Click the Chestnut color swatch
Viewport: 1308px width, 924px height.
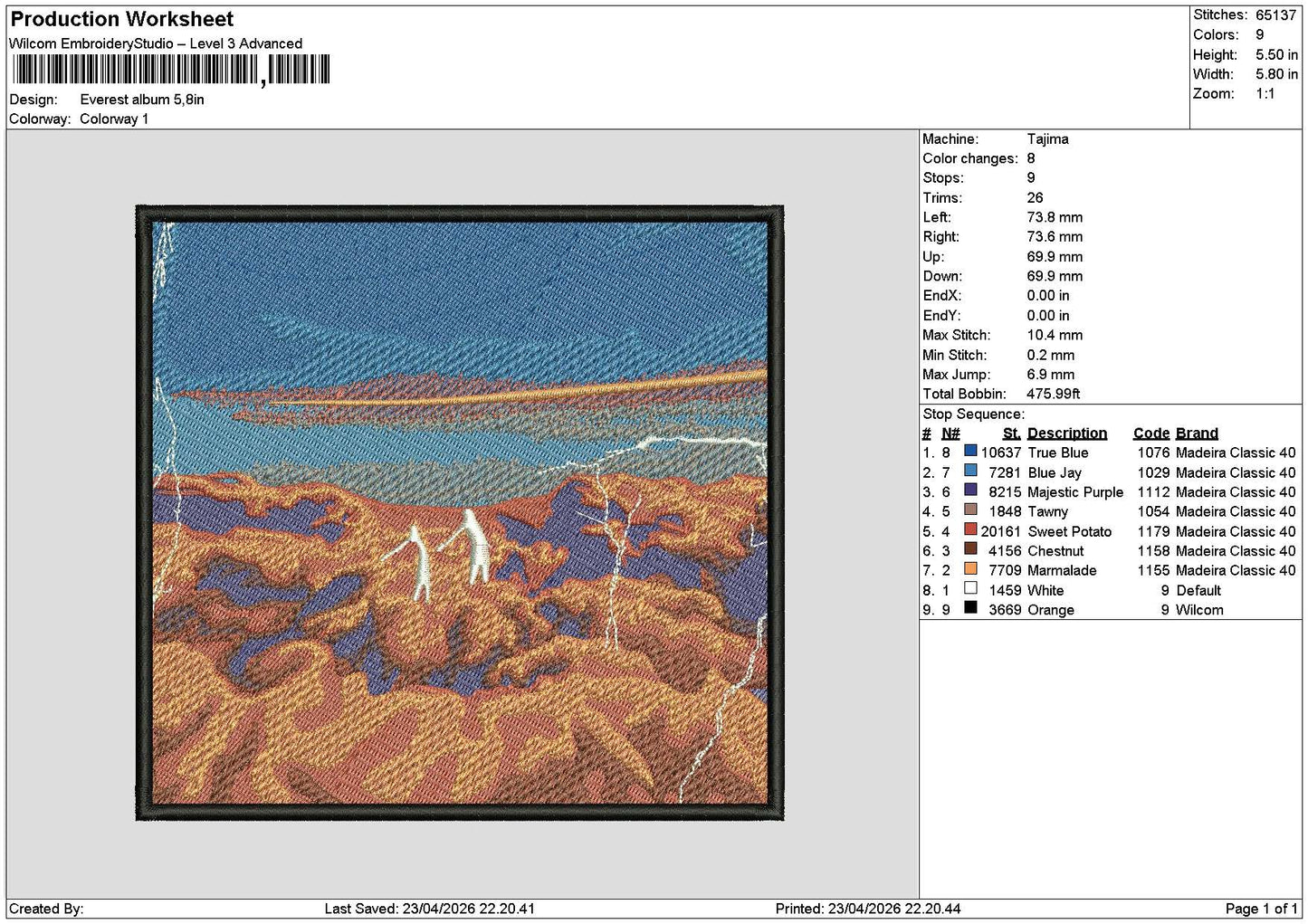point(970,549)
